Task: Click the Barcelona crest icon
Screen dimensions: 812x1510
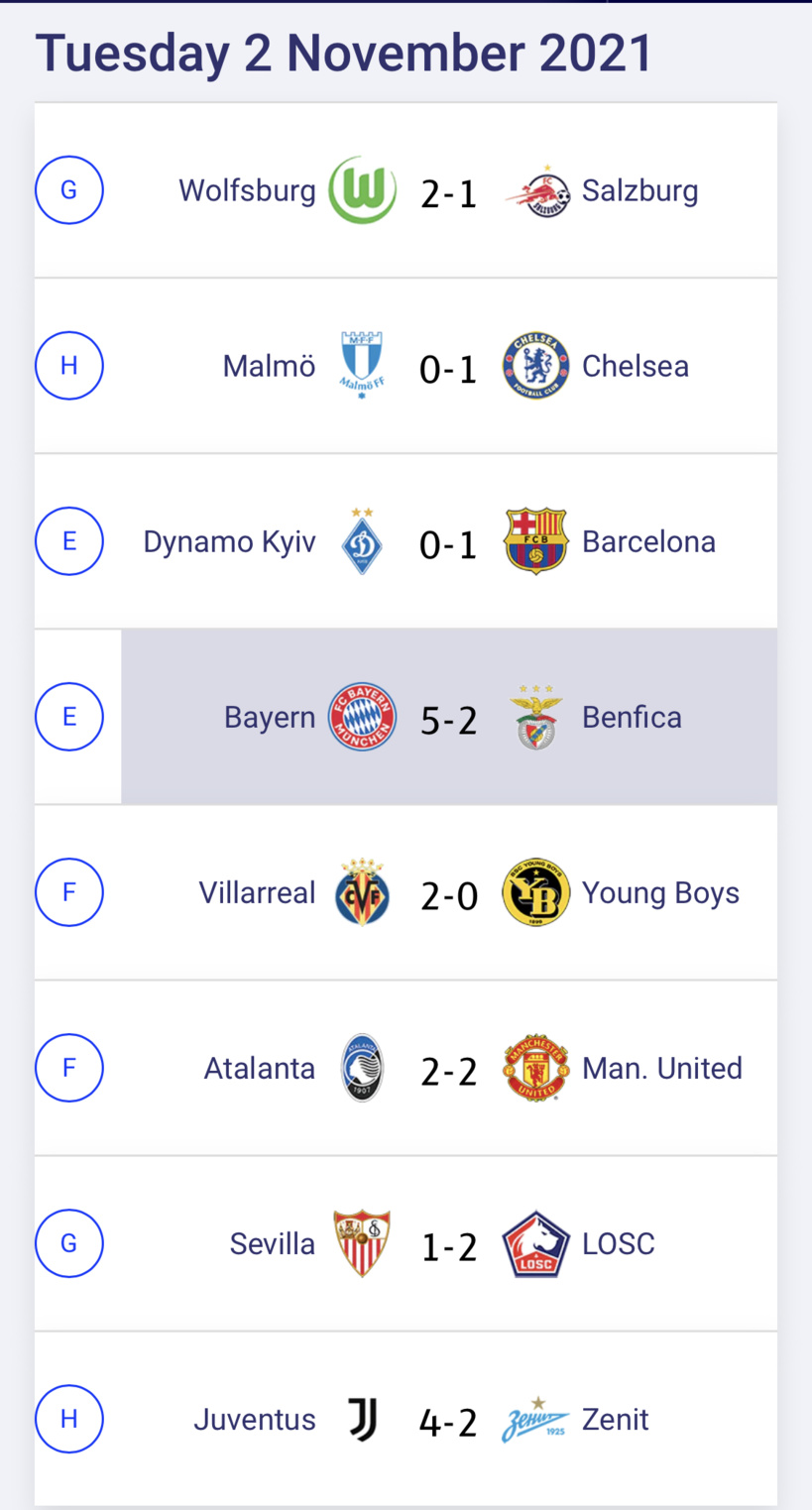Action: 535,540
